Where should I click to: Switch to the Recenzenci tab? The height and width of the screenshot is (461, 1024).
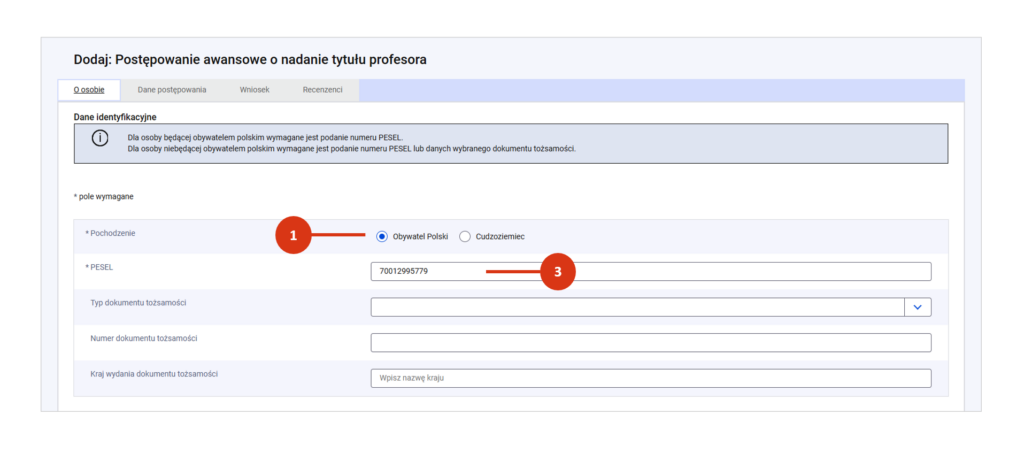tap(322, 90)
